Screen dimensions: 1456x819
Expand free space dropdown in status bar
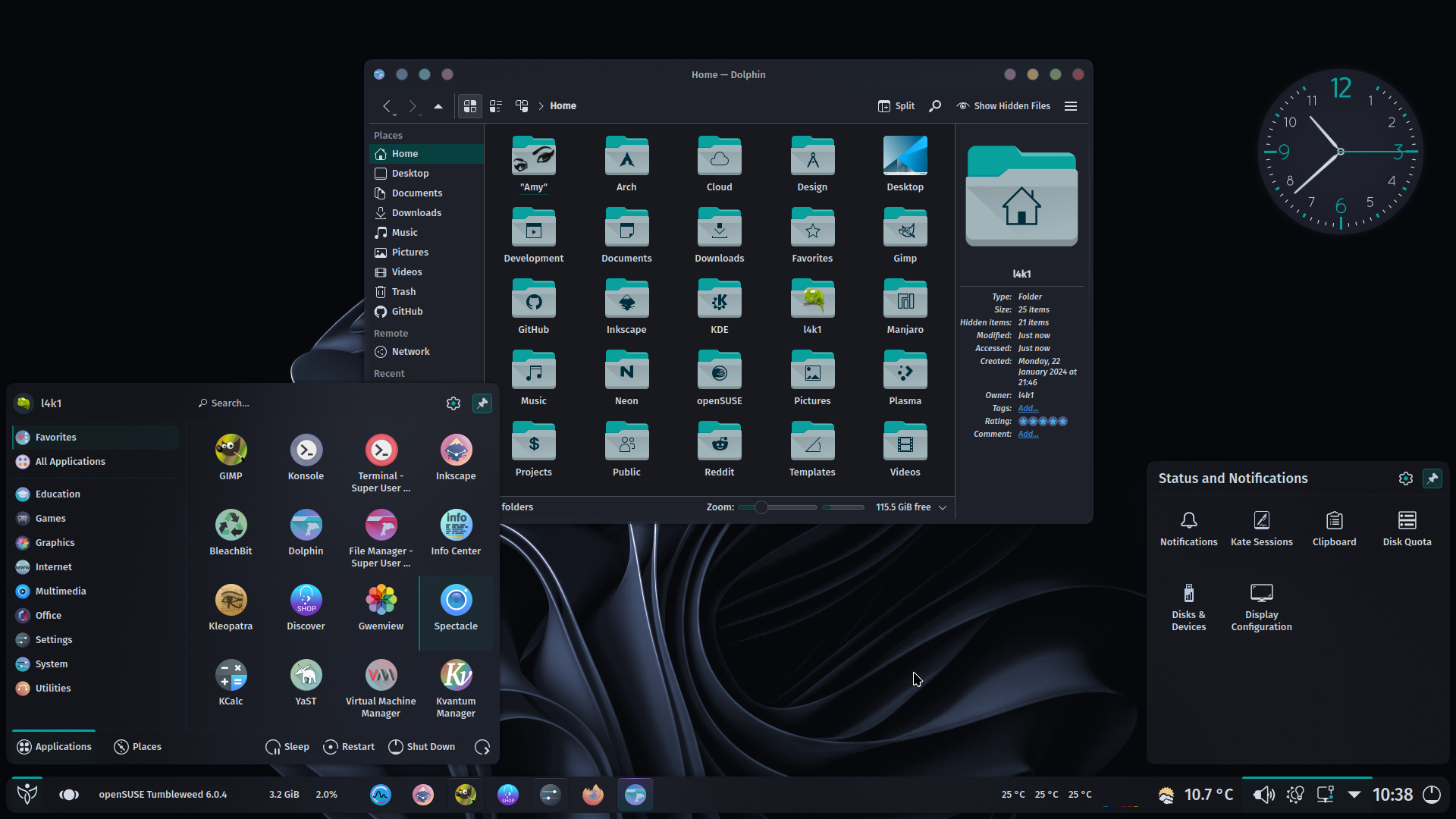[943, 507]
